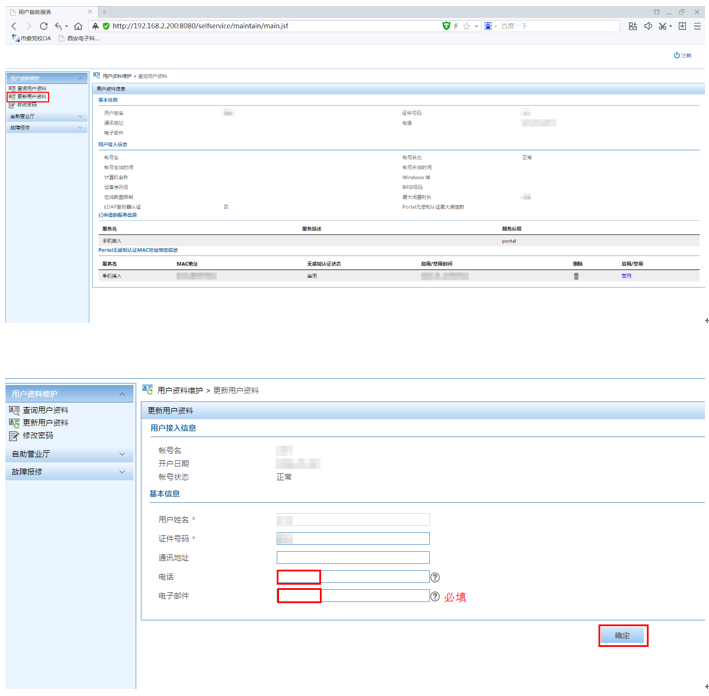Log out using the 注销 link
Viewport: 709px width, 696px height.
click(683, 56)
